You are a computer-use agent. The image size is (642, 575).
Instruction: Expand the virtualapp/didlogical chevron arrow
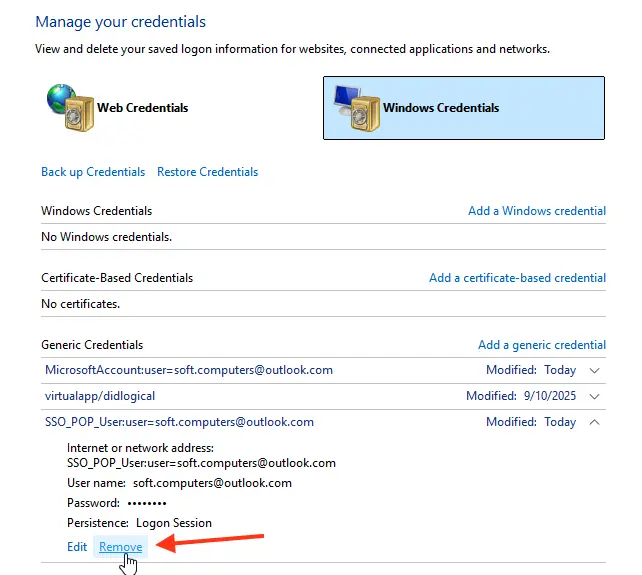point(595,397)
